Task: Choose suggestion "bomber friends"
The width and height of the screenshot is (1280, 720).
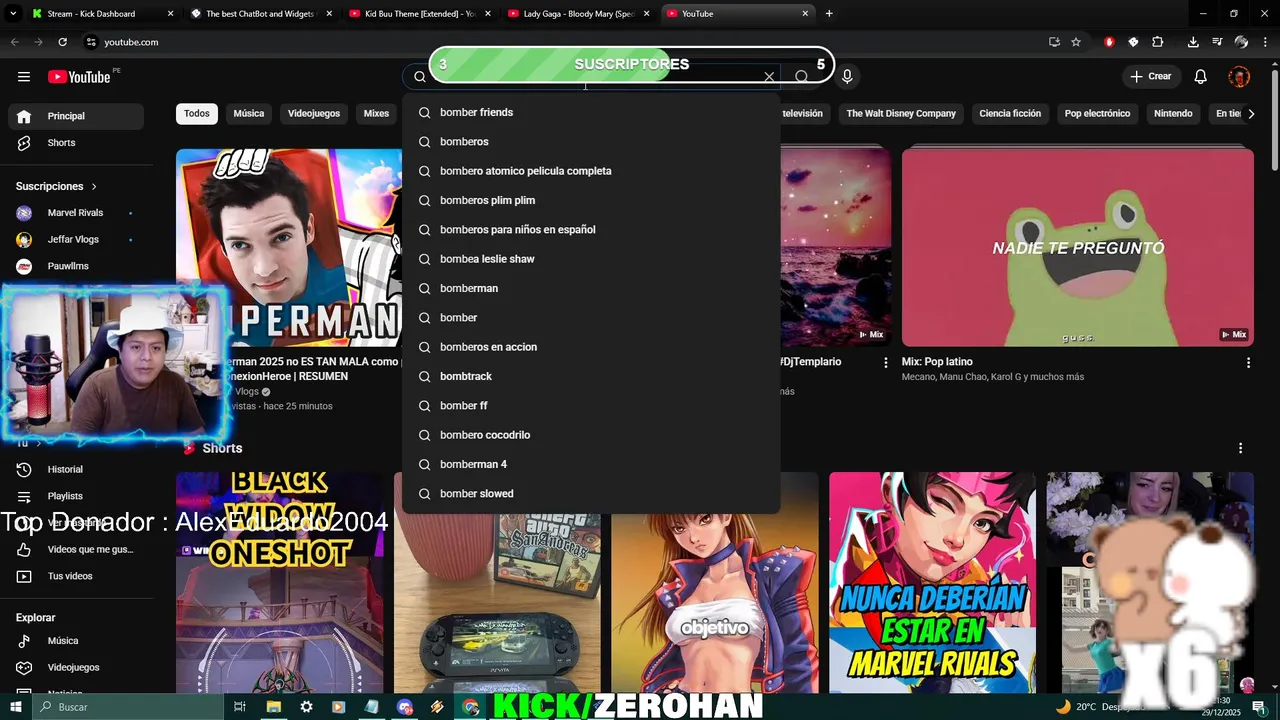Action: [591, 112]
